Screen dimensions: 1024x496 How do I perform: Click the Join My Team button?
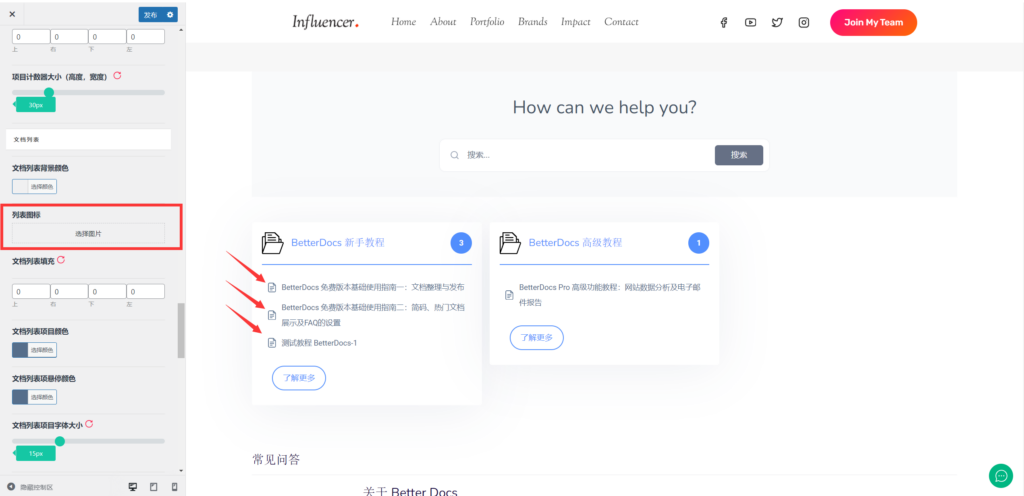[873, 22]
